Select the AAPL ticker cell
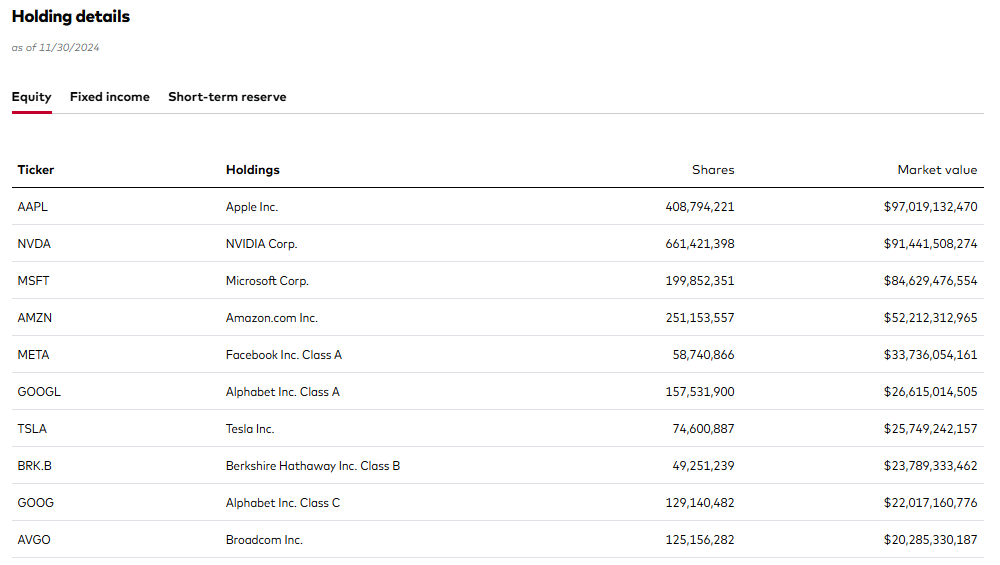This screenshot has width=1000, height=565. pos(33,207)
